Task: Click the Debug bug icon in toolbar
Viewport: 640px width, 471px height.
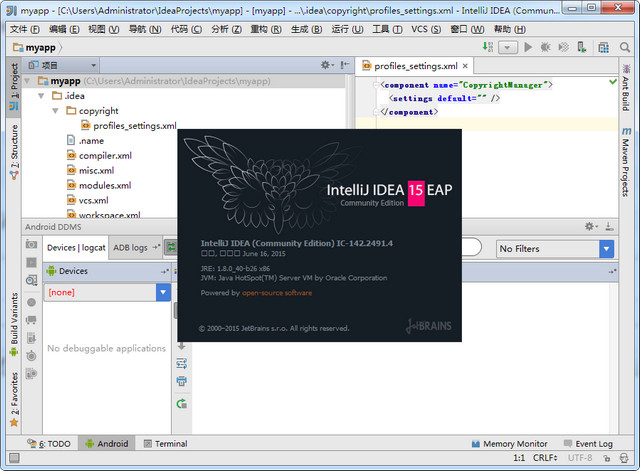Action: tap(545, 47)
